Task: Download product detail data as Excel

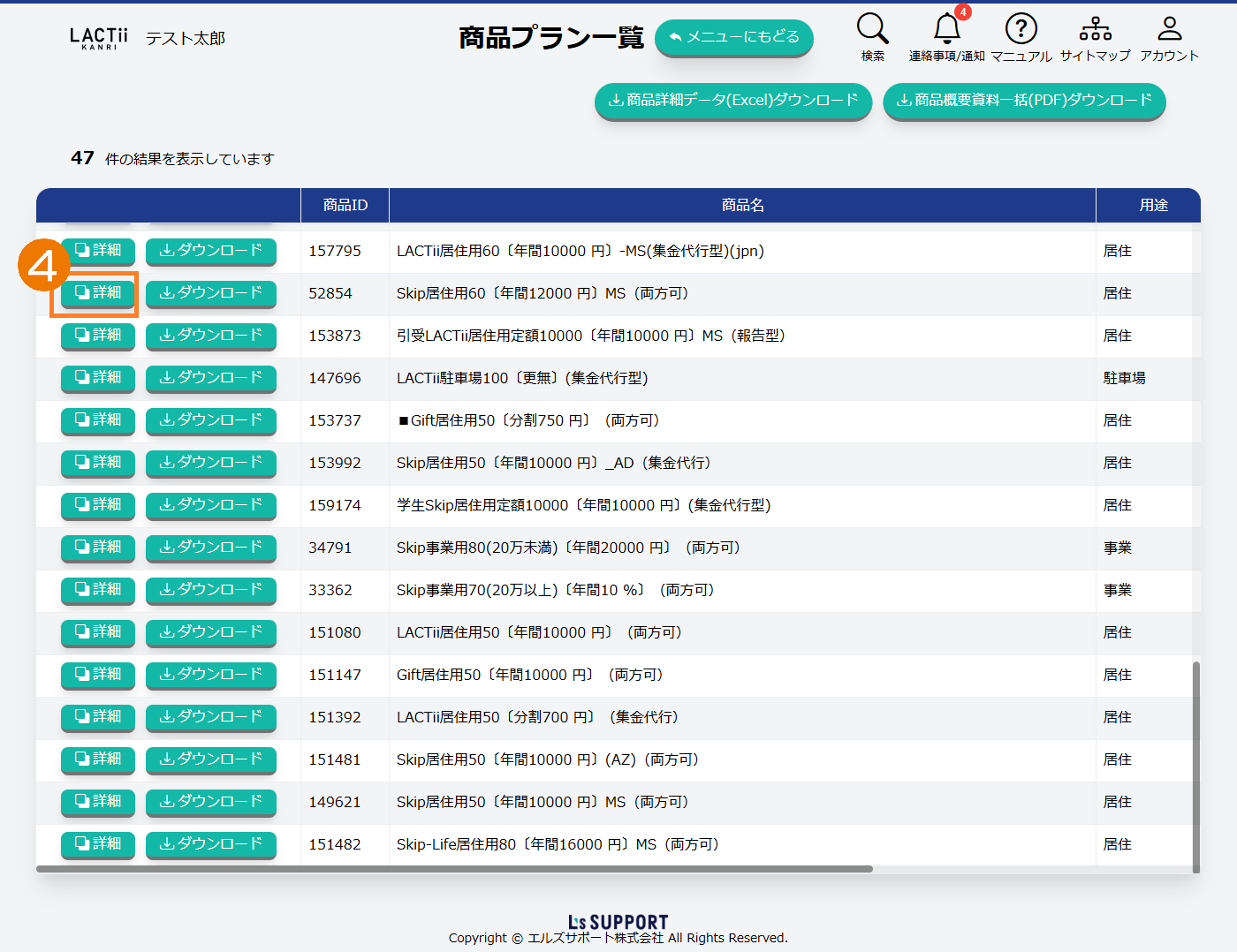Action: coord(733,101)
